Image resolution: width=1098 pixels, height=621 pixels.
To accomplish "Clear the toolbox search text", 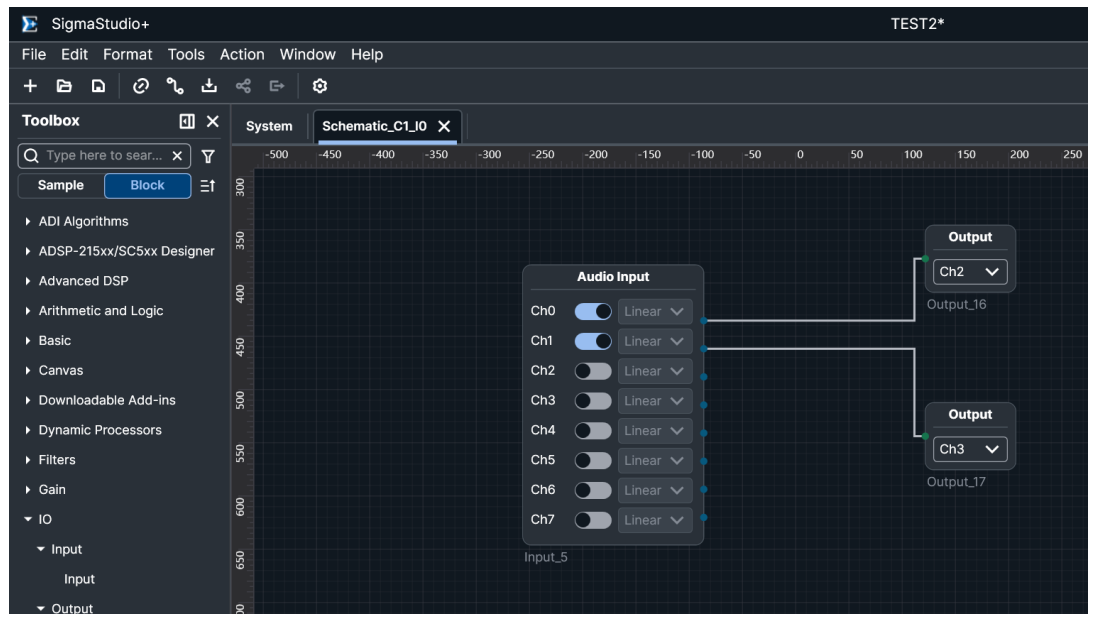I will (x=177, y=155).
